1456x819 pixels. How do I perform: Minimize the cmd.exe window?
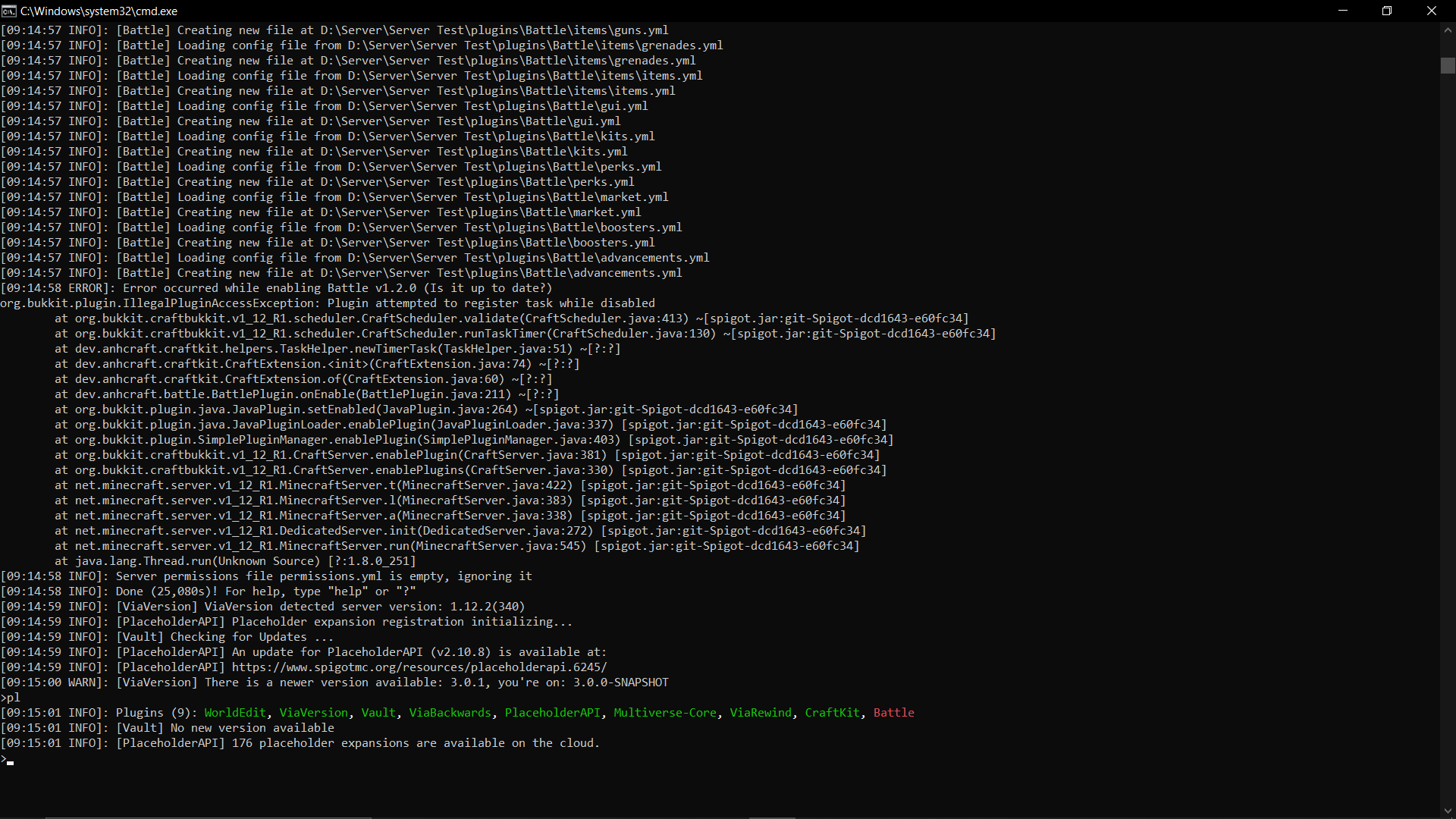[x=1343, y=11]
